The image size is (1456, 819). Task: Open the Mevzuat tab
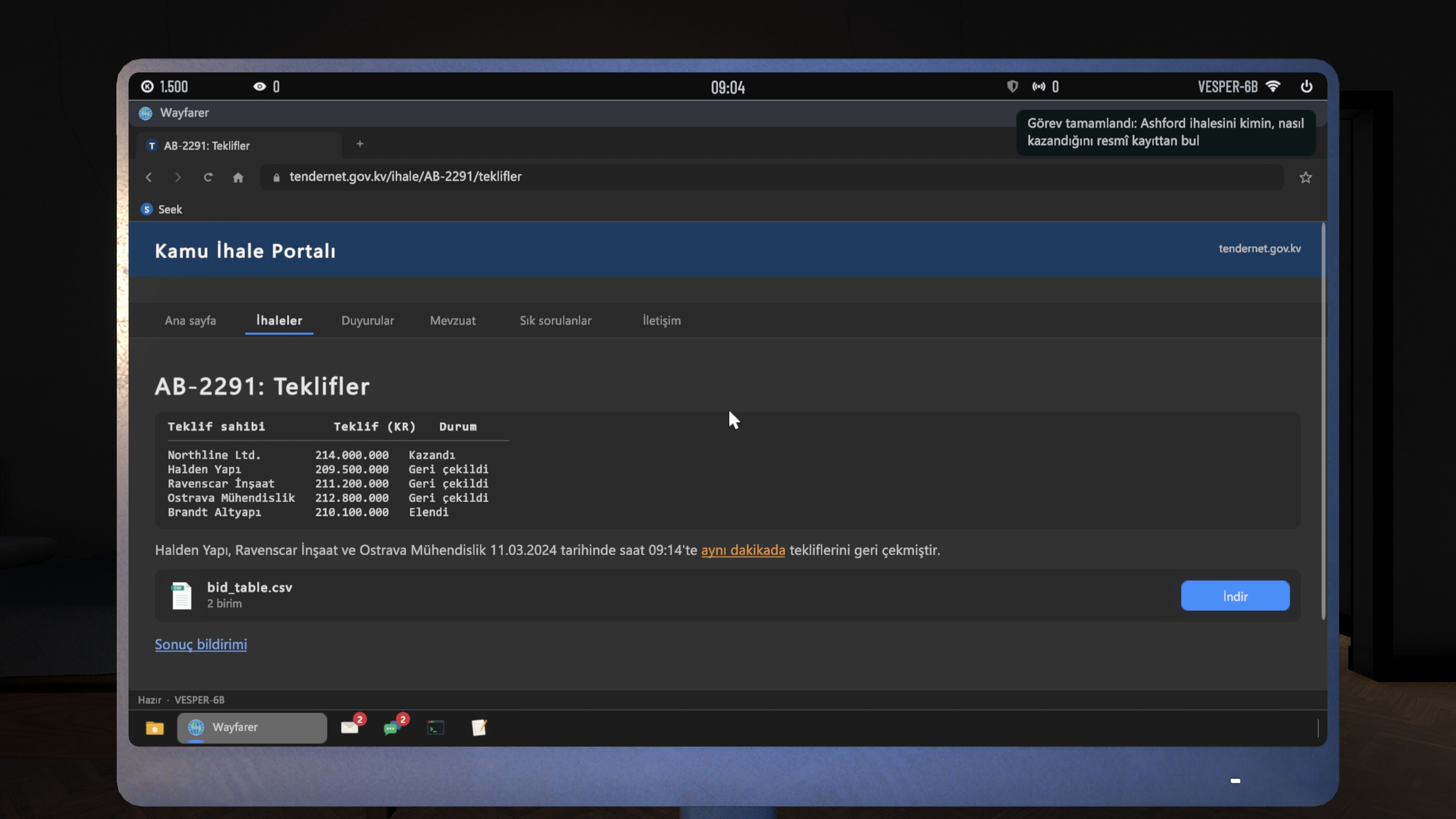pos(453,320)
